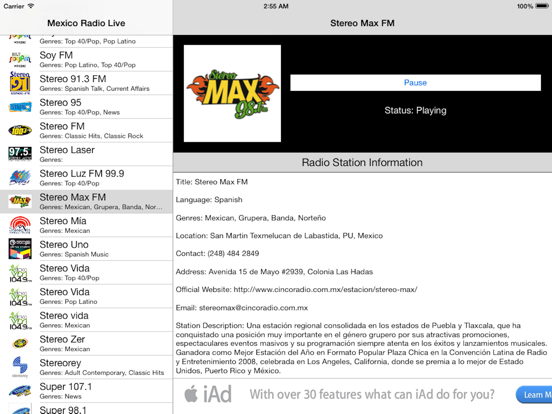Tap the Learn More button in iAd banner

pos(534,395)
